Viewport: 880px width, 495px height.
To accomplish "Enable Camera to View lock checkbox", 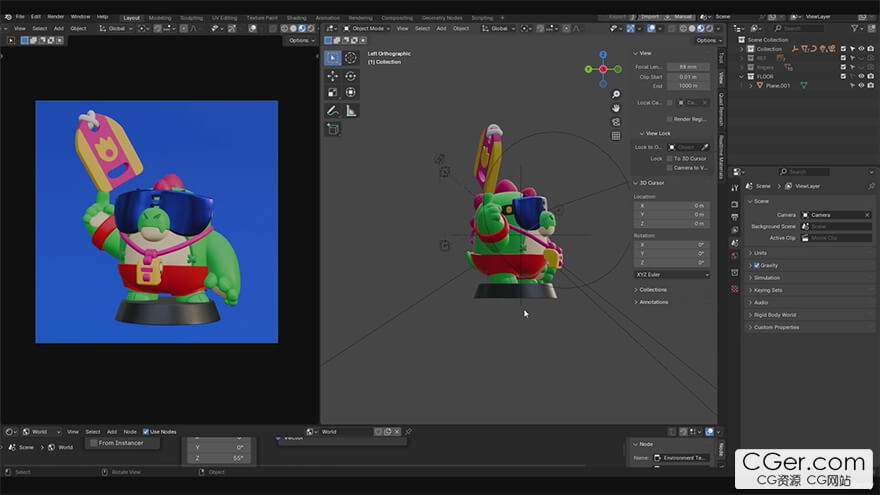I will [x=670, y=168].
